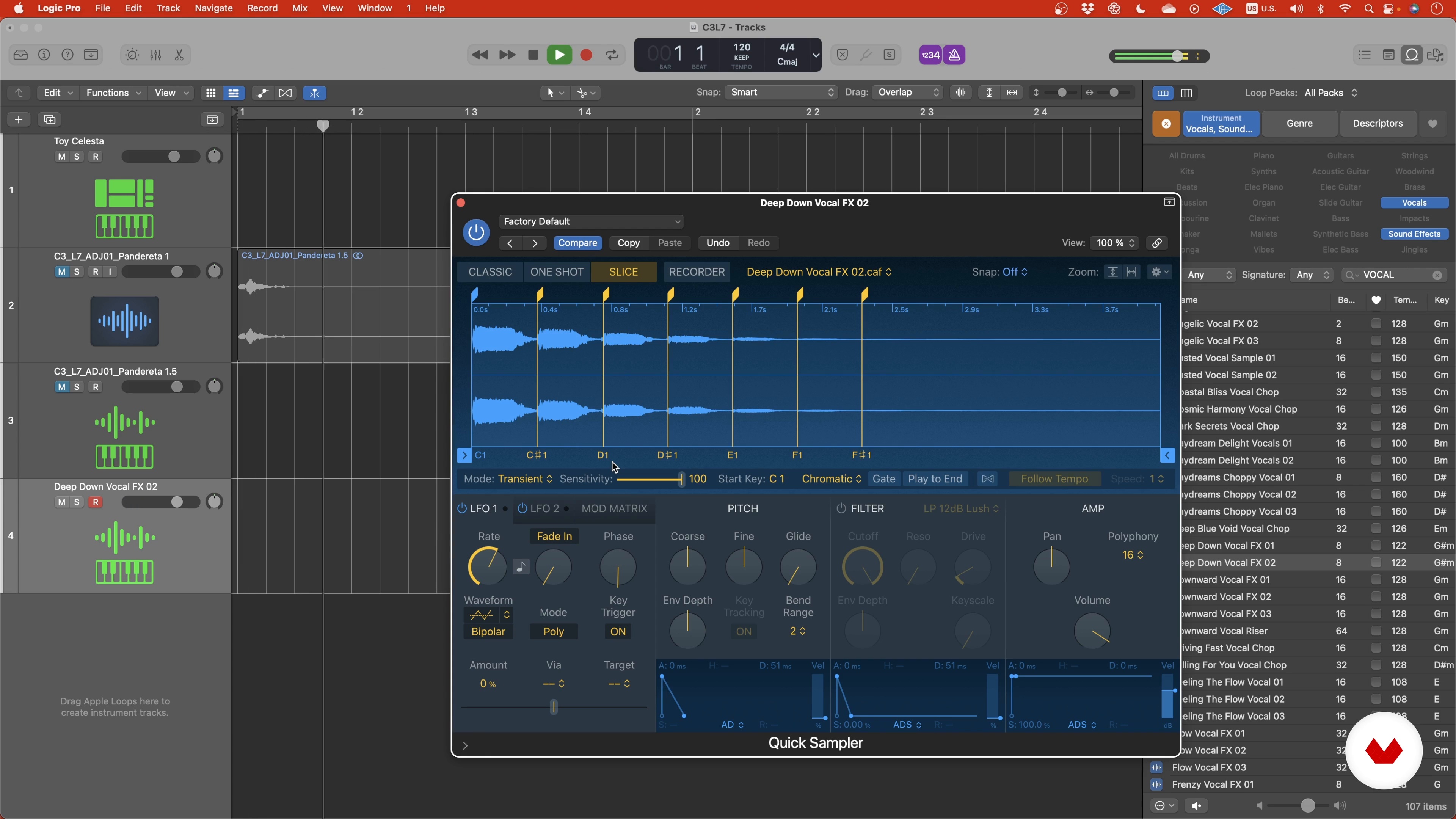Open the Drag Overlap dropdown
The image size is (1456, 819).
click(x=907, y=93)
